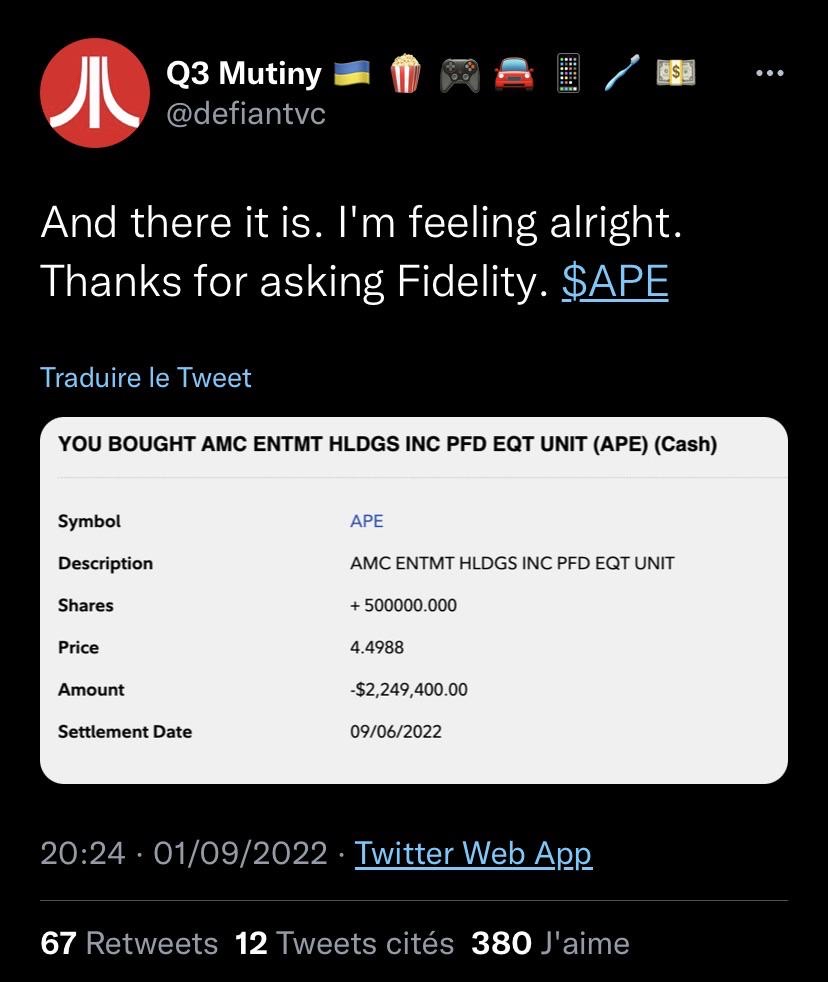Go to the @defiantvc handle

click(x=245, y=114)
